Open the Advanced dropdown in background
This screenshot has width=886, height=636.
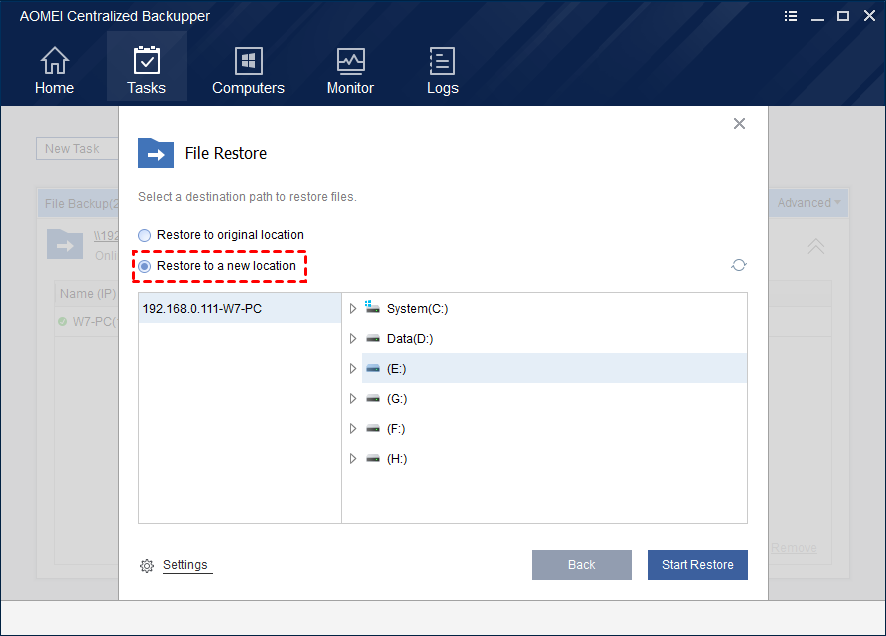pos(809,203)
